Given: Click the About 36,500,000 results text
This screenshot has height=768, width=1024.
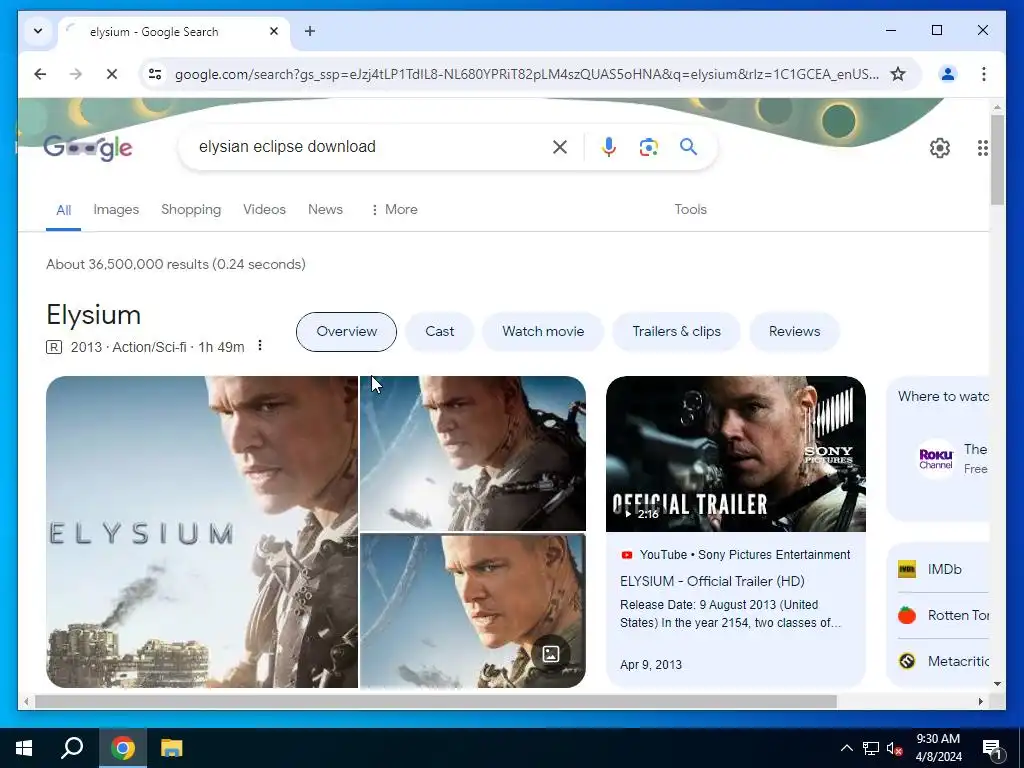Looking at the screenshot, I should pyautogui.click(x=176, y=264).
